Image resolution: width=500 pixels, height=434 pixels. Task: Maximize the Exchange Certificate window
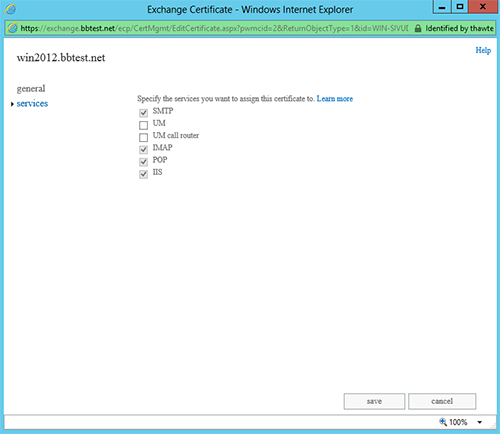coord(460,7)
